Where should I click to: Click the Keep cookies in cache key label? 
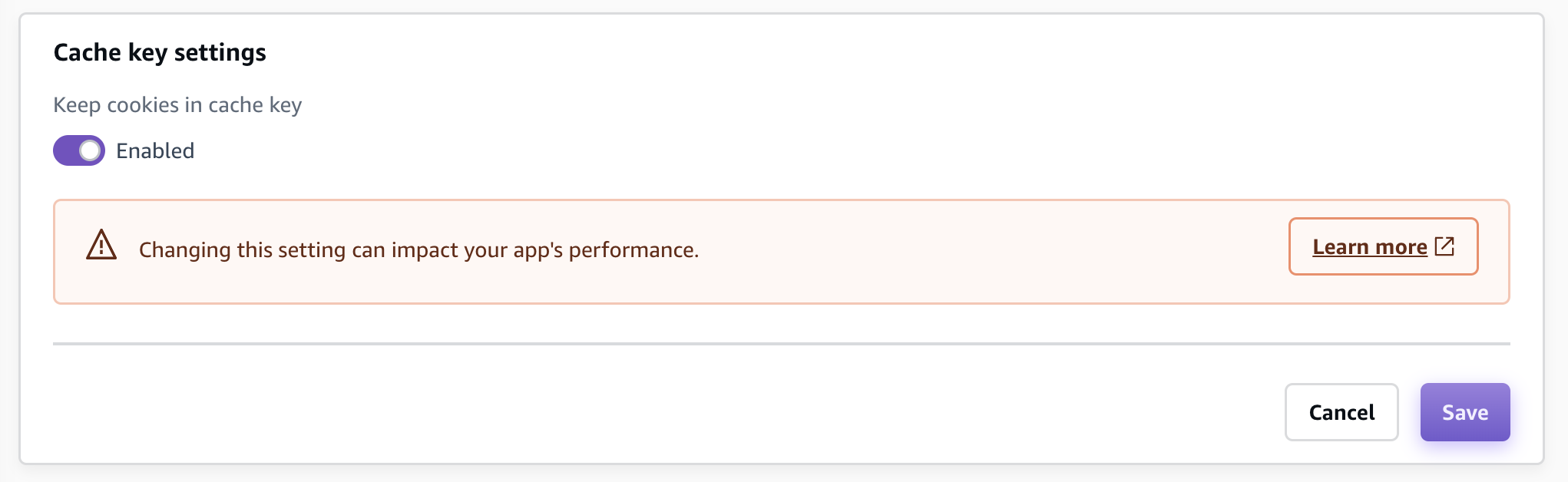click(177, 104)
